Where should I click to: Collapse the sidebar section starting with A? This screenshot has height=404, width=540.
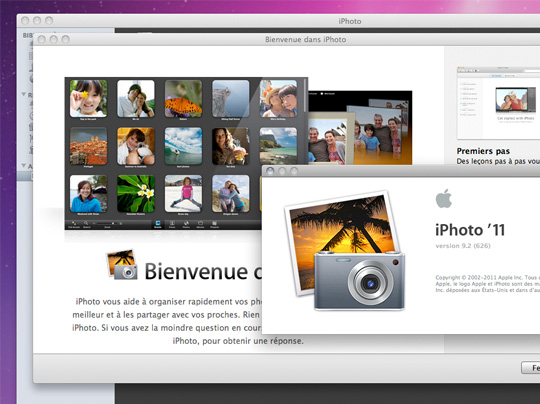24,166
